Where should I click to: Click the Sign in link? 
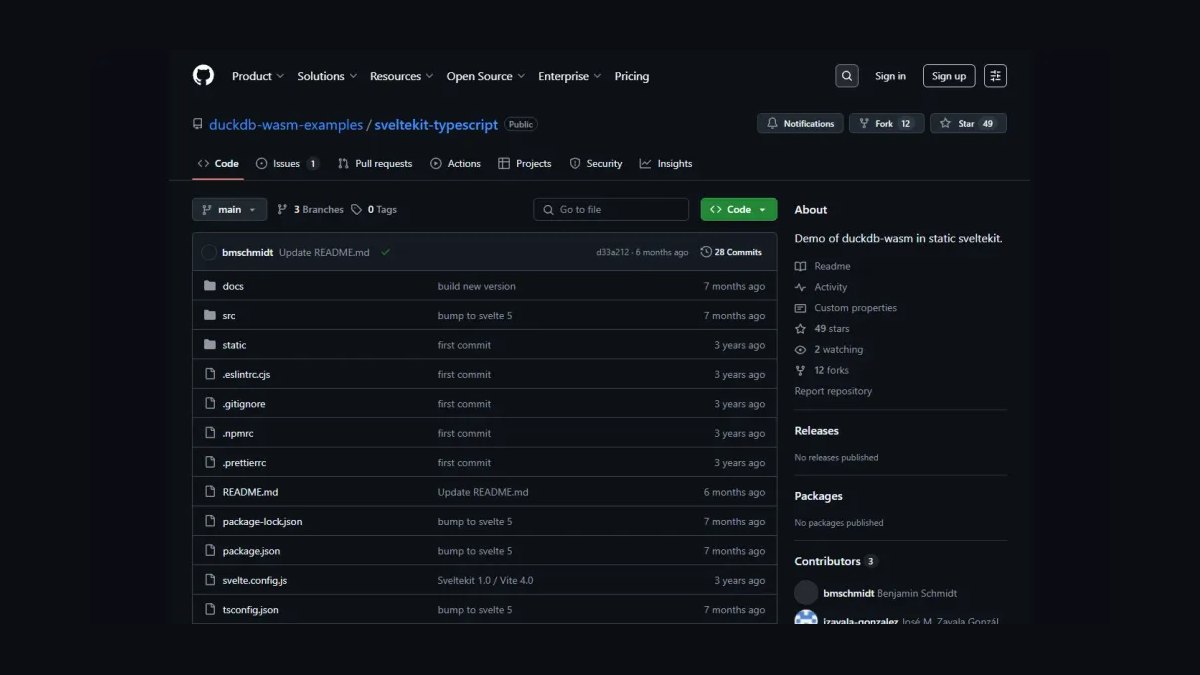(890, 76)
